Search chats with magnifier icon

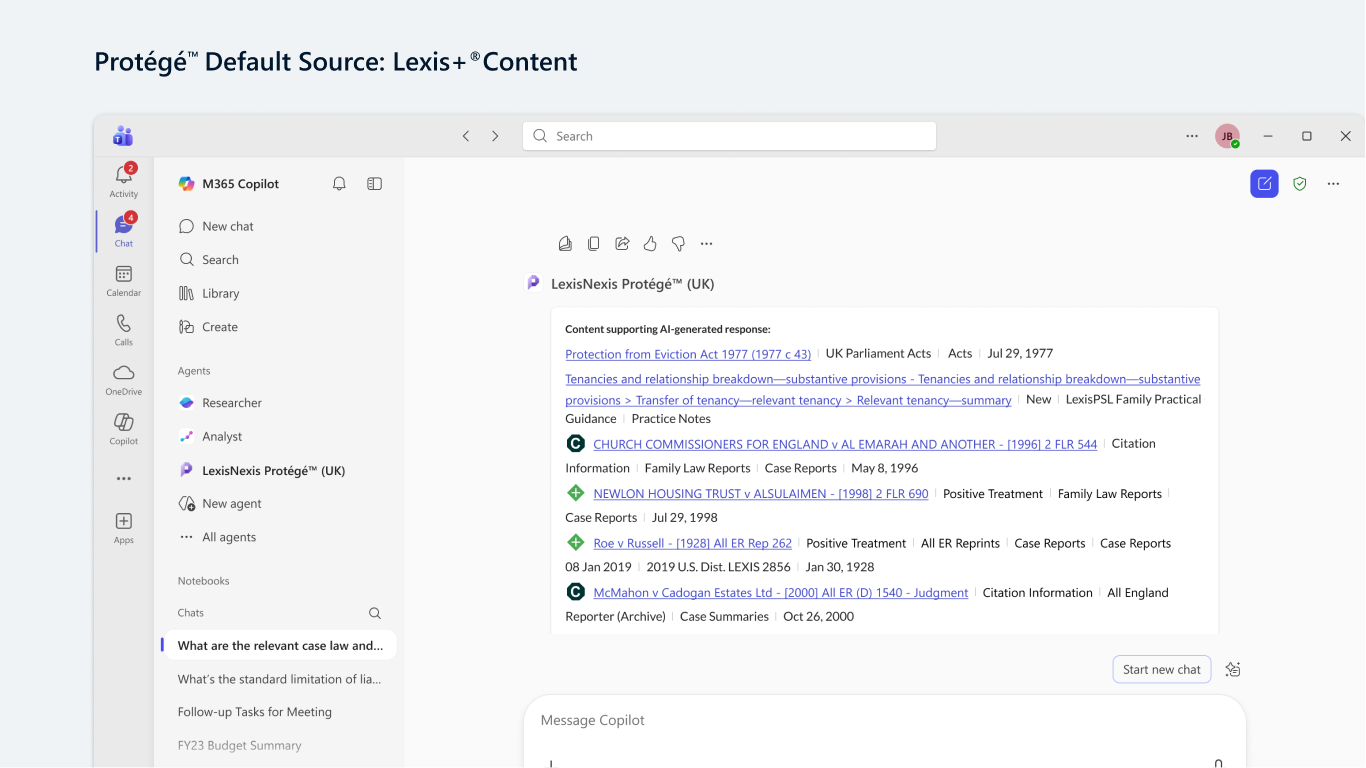tap(375, 613)
